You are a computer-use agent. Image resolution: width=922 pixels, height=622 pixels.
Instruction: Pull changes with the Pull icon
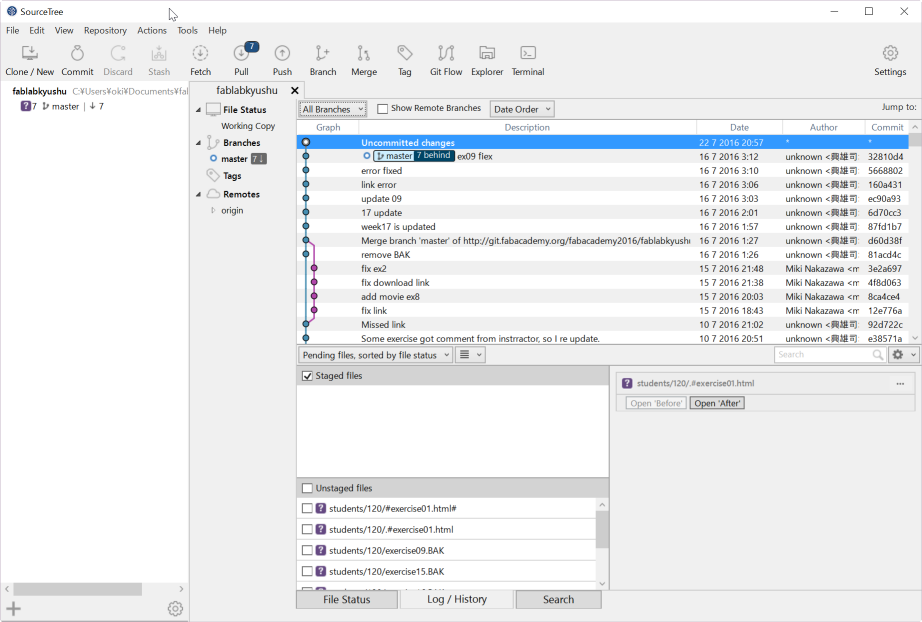[x=242, y=53]
